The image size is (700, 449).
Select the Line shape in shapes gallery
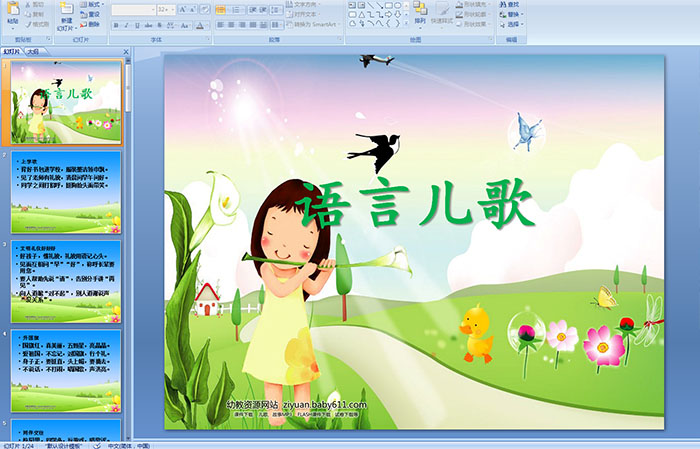point(371,5)
